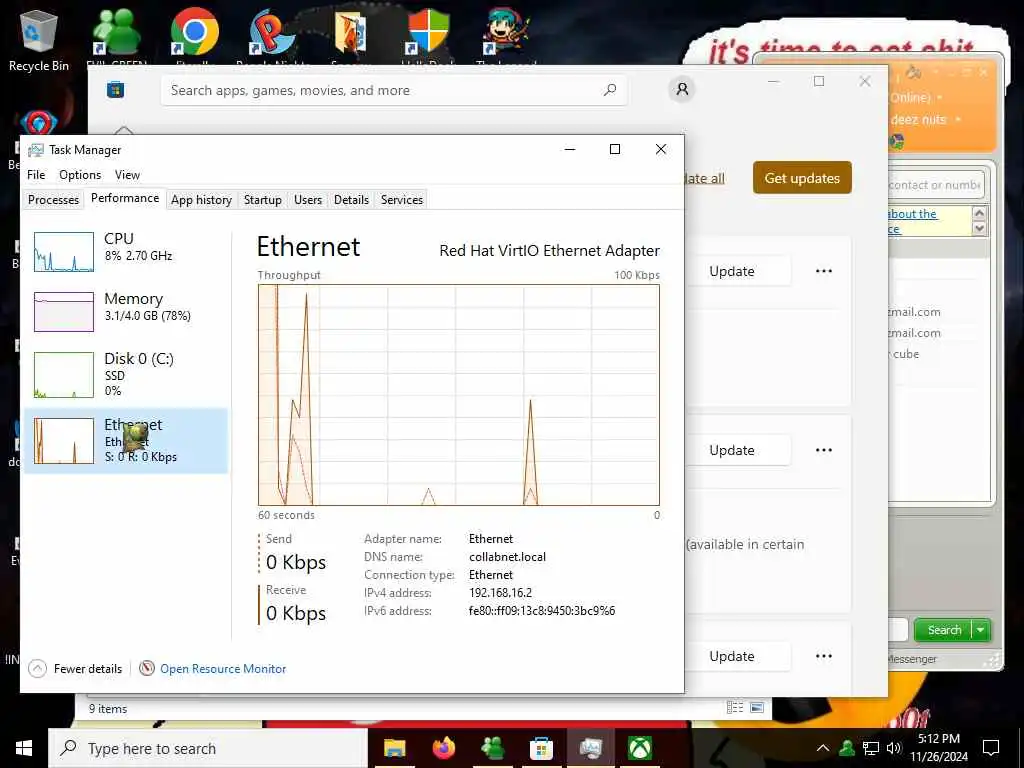Open the cartoon character desktop shortcut
This screenshot has width=1024, height=768.
(x=506, y=31)
